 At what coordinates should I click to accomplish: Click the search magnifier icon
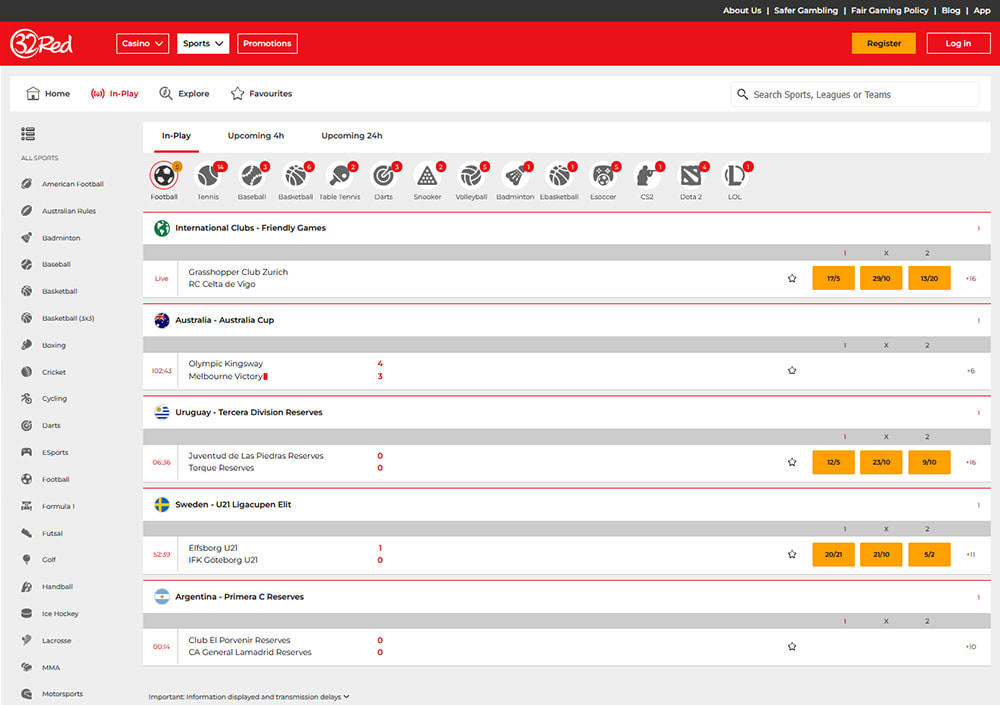tap(742, 94)
